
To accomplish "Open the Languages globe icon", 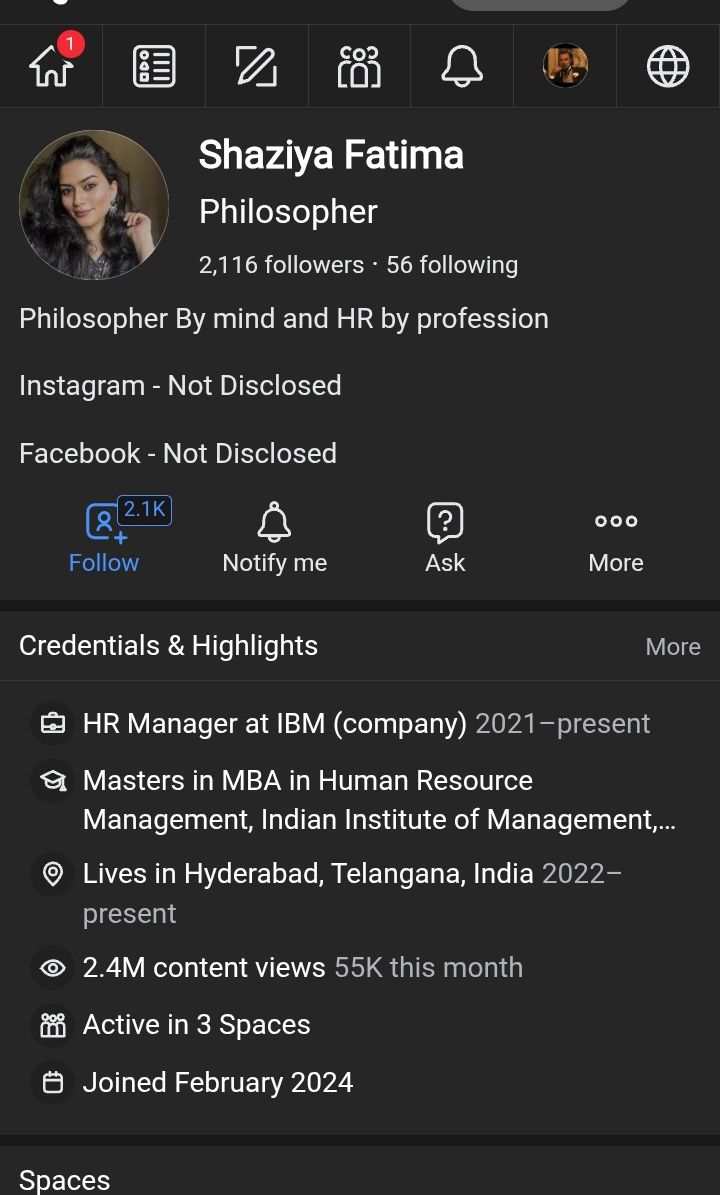I will tap(668, 66).
